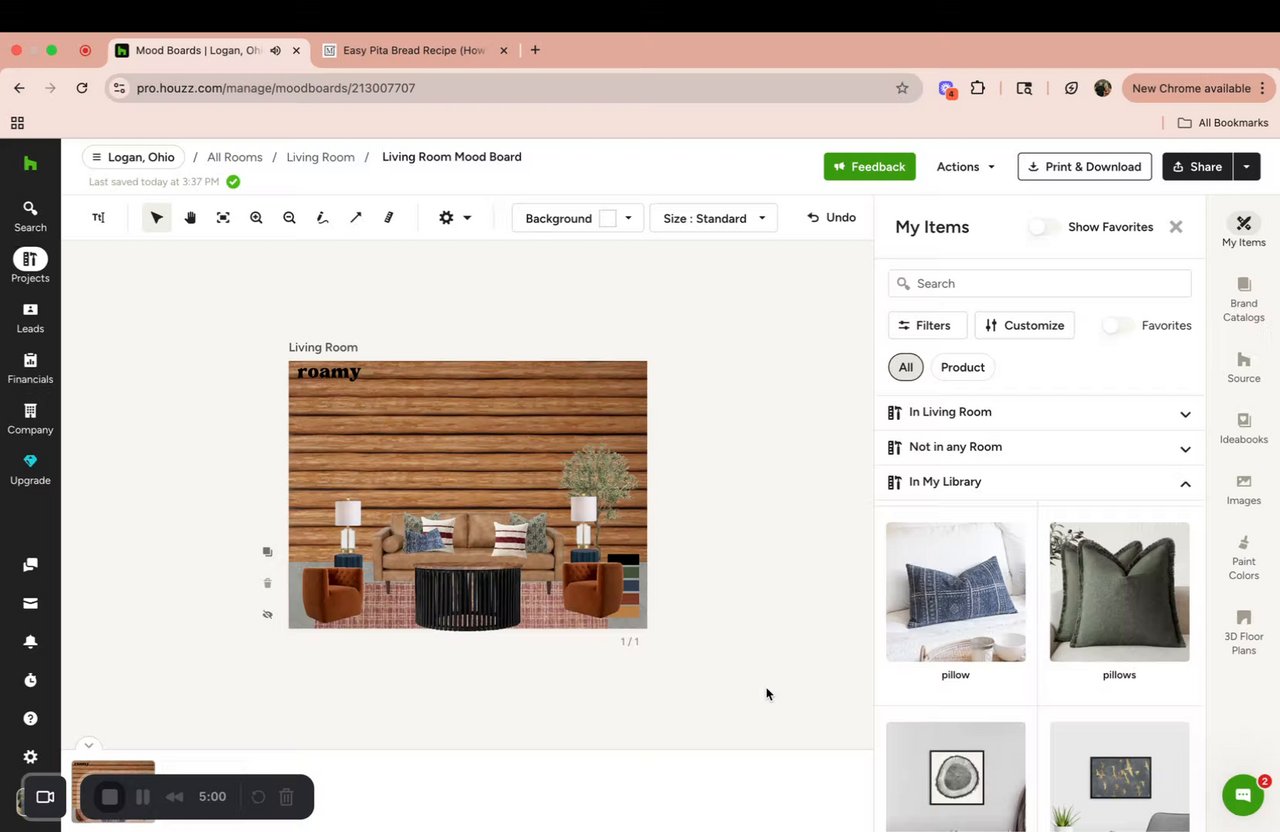Toggle the Show Favorites switch
Screen dimensions: 1280x832
[1044, 227]
